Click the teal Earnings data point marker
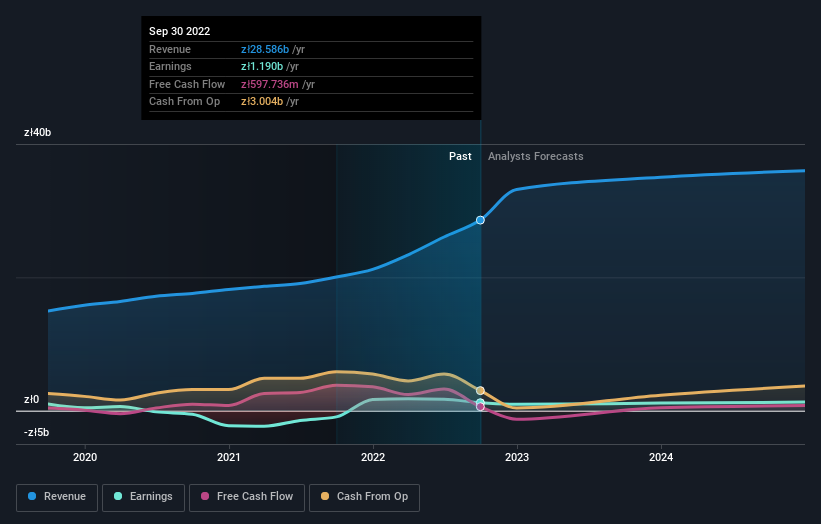This screenshot has height=524, width=821. pyautogui.click(x=480, y=402)
